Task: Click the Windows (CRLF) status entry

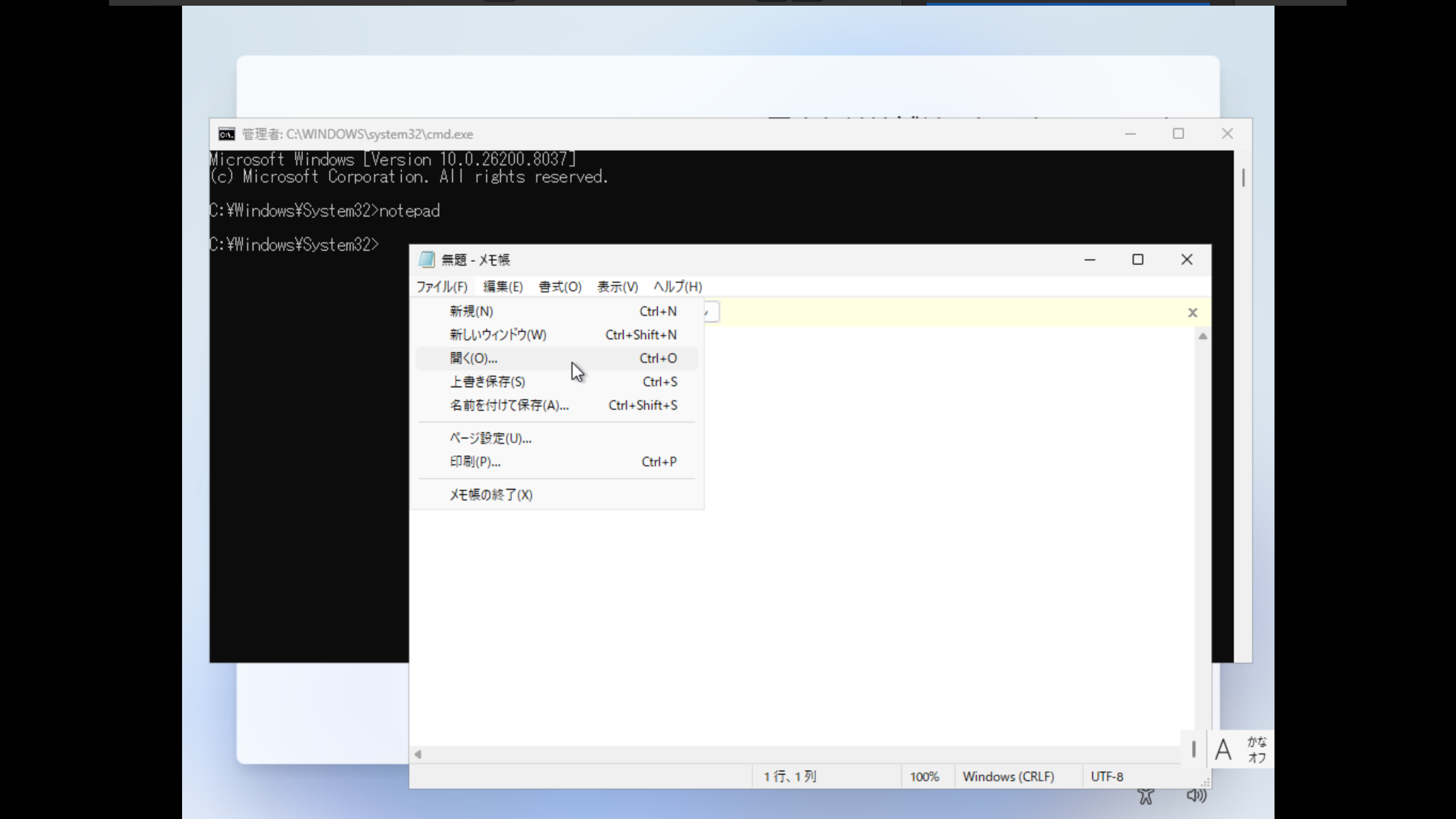Action: (x=1008, y=776)
